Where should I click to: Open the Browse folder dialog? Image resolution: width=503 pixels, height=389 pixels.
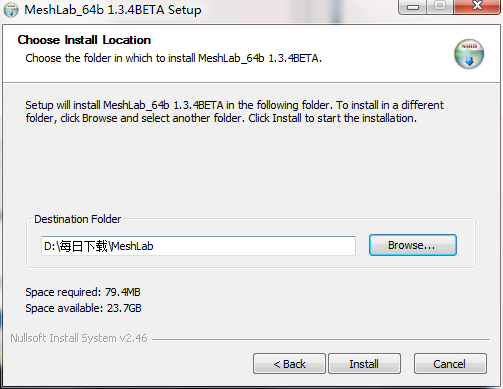(413, 245)
